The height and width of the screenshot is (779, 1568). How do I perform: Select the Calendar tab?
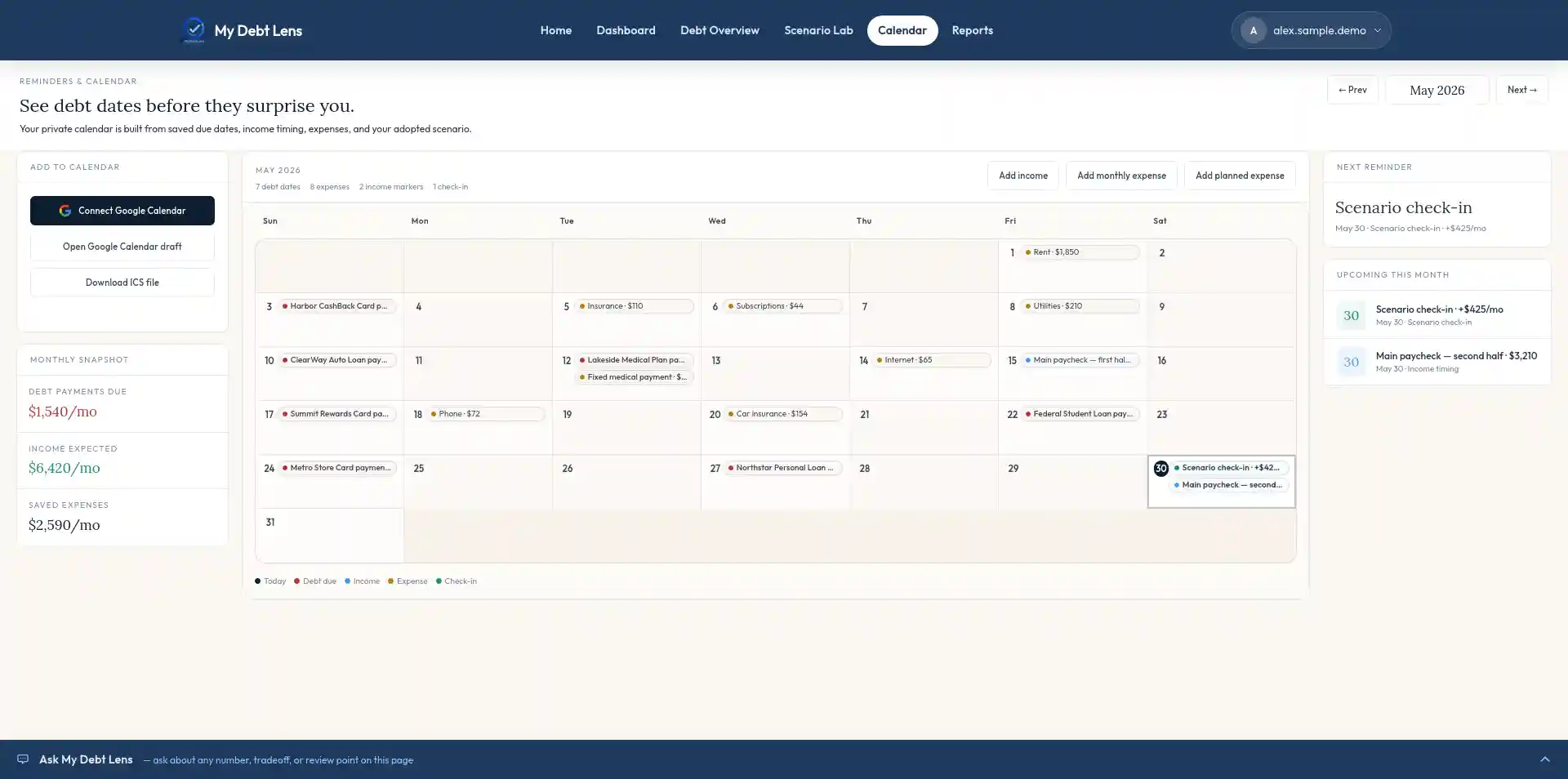[x=902, y=30]
